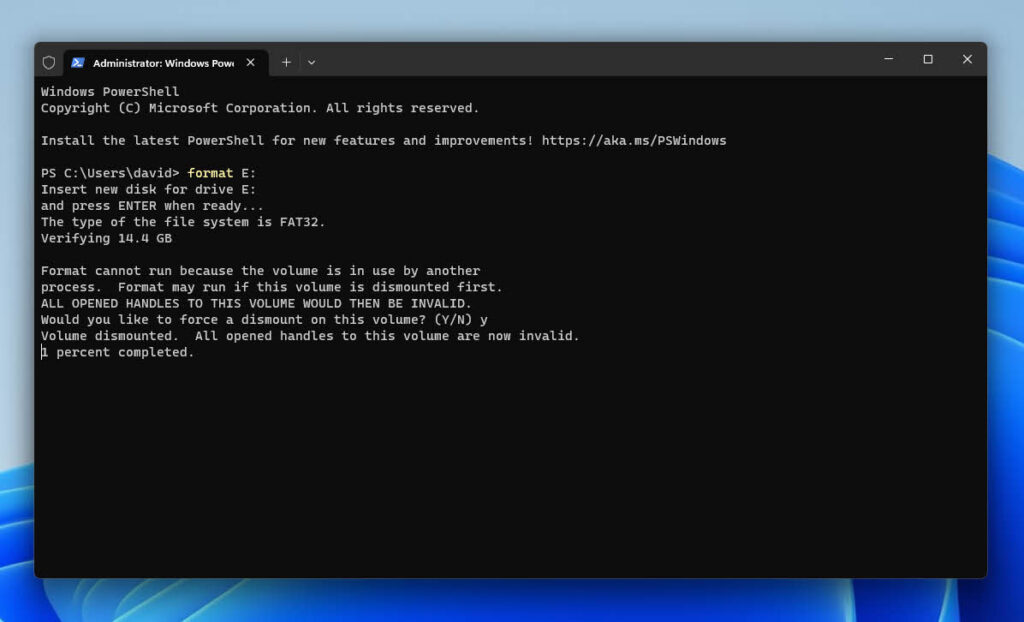The width and height of the screenshot is (1024, 622).
Task: Expand the new tab profile dropdown chevron
Action: (x=311, y=62)
